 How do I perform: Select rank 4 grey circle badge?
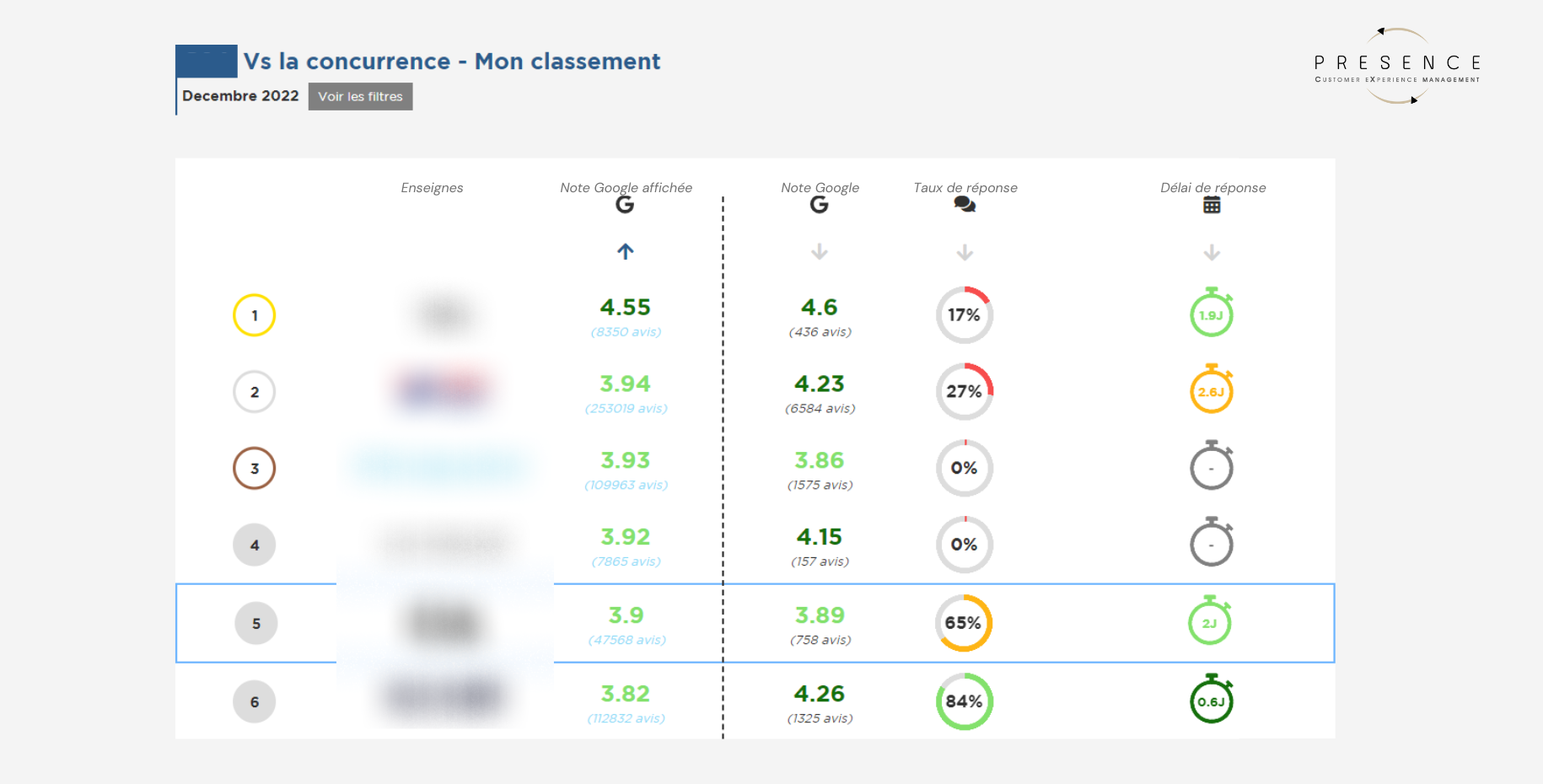255,545
